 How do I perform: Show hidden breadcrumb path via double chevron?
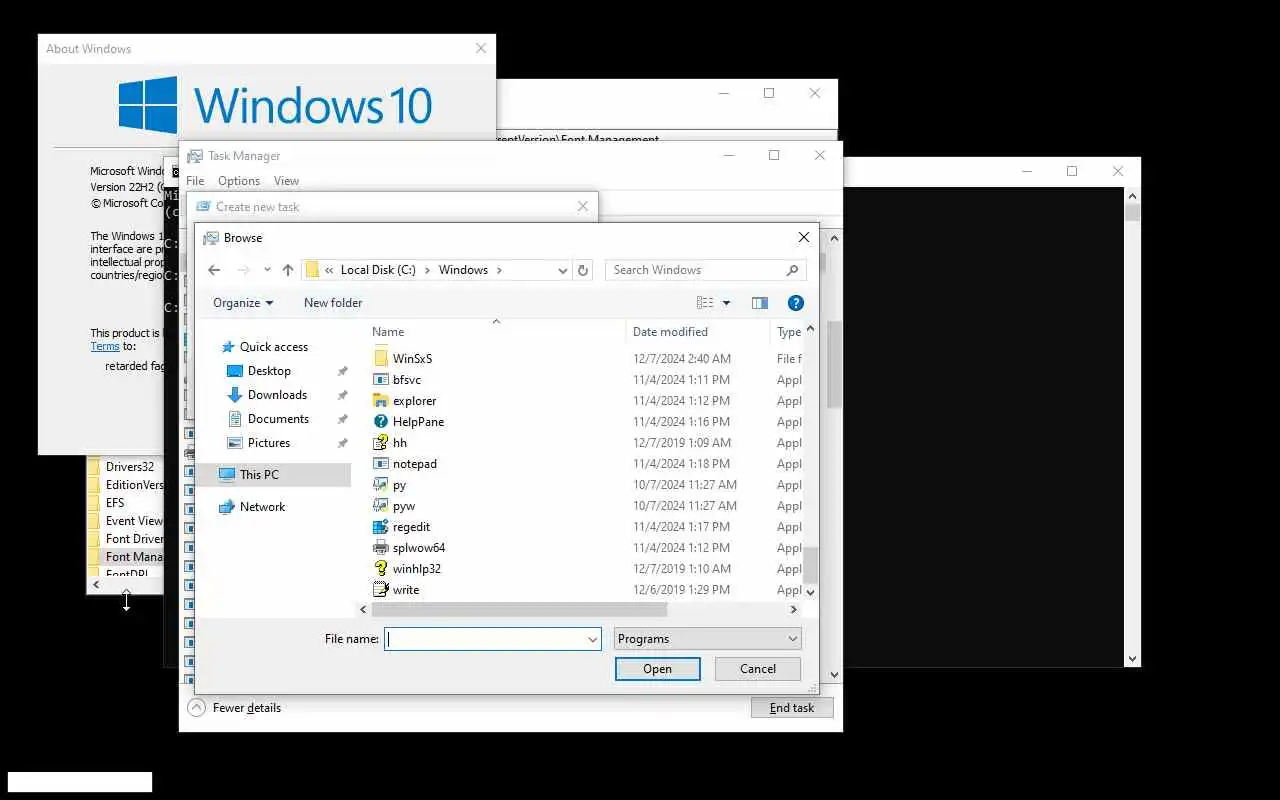click(329, 270)
